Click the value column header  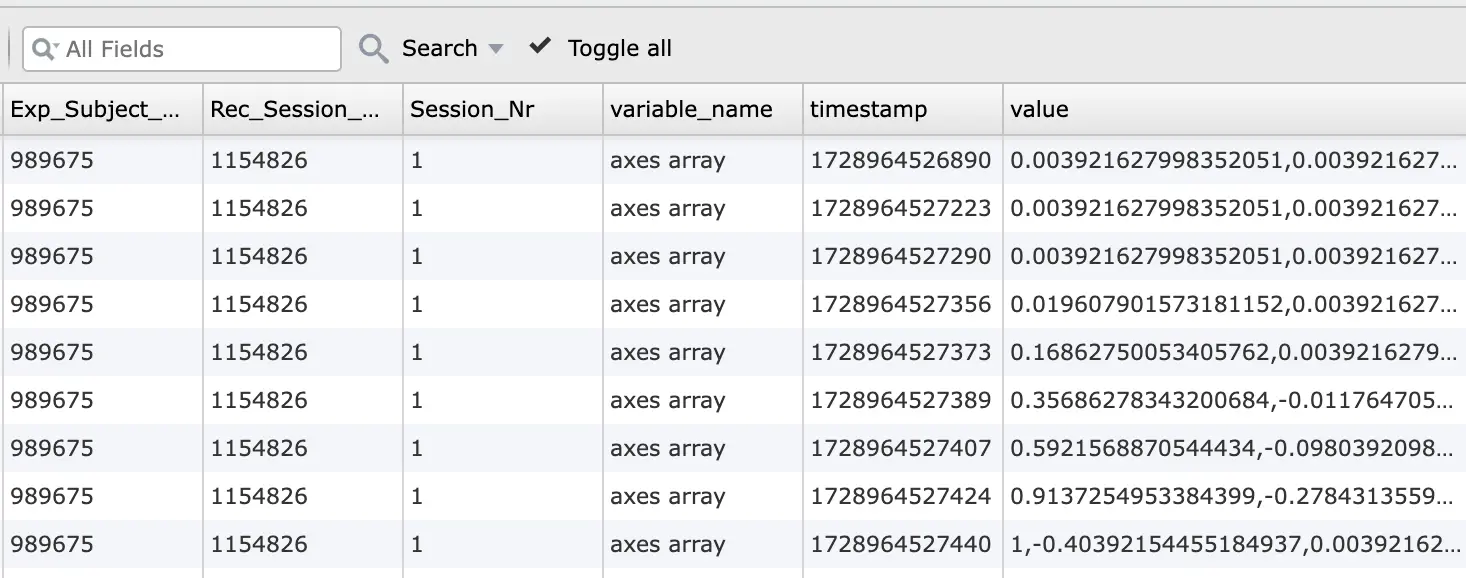coord(1235,109)
